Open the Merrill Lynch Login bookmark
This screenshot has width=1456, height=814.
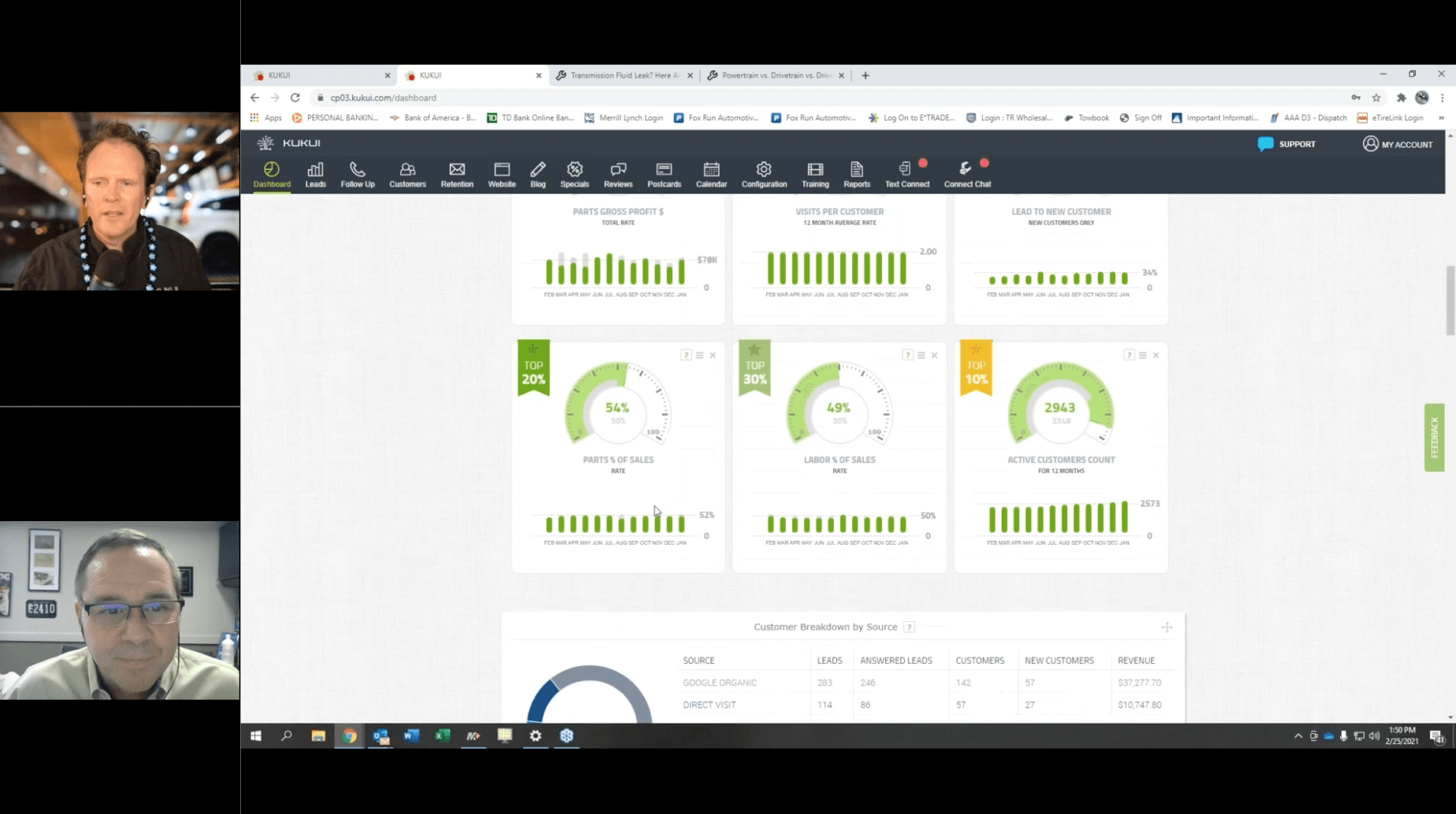[624, 117]
